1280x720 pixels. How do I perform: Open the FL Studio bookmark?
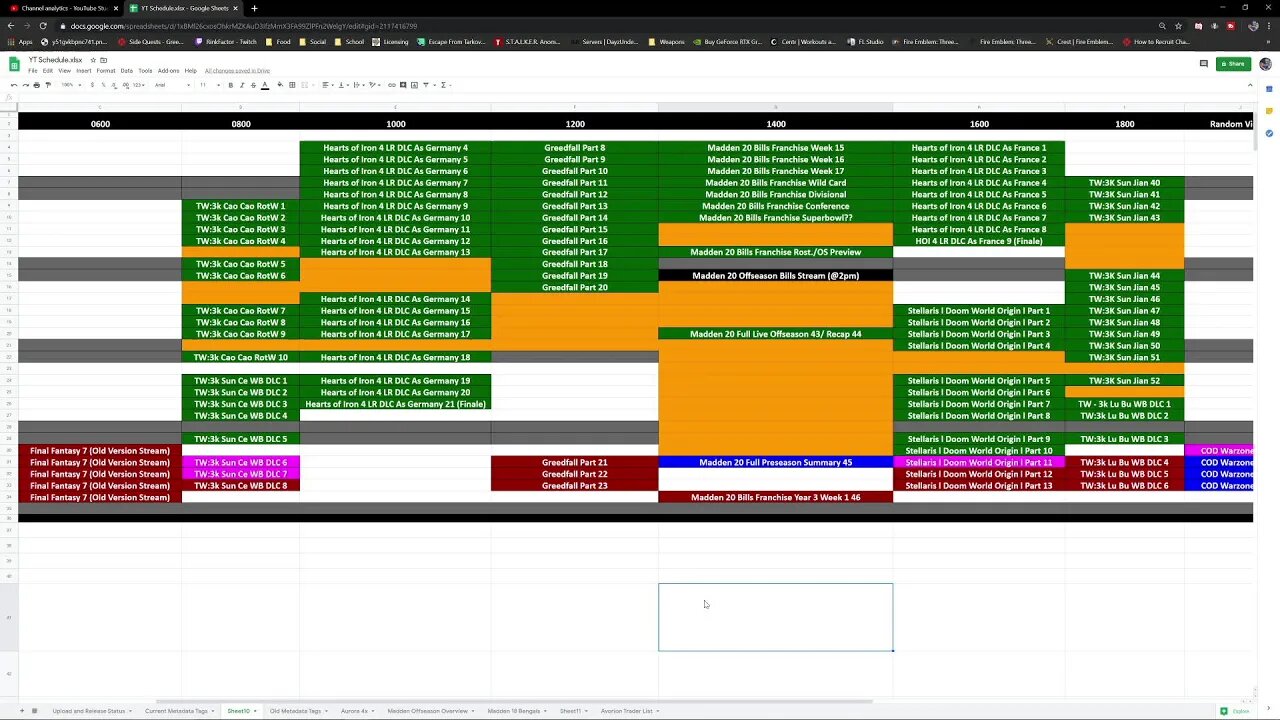point(864,42)
